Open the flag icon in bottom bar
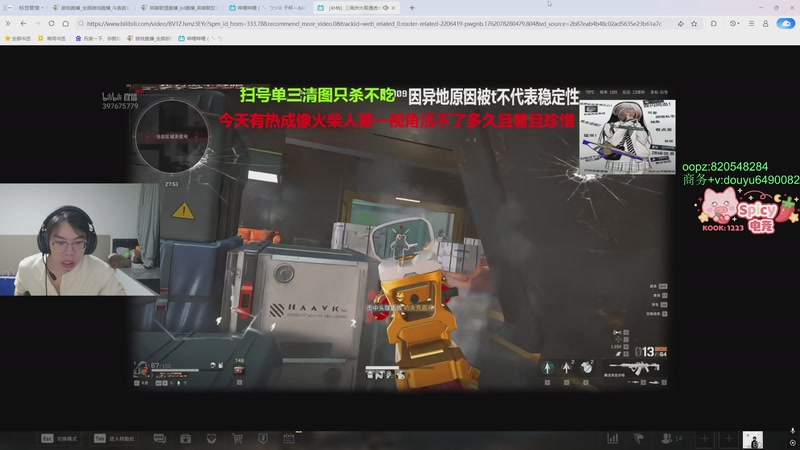The height and width of the screenshot is (450, 800). [638, 438]
